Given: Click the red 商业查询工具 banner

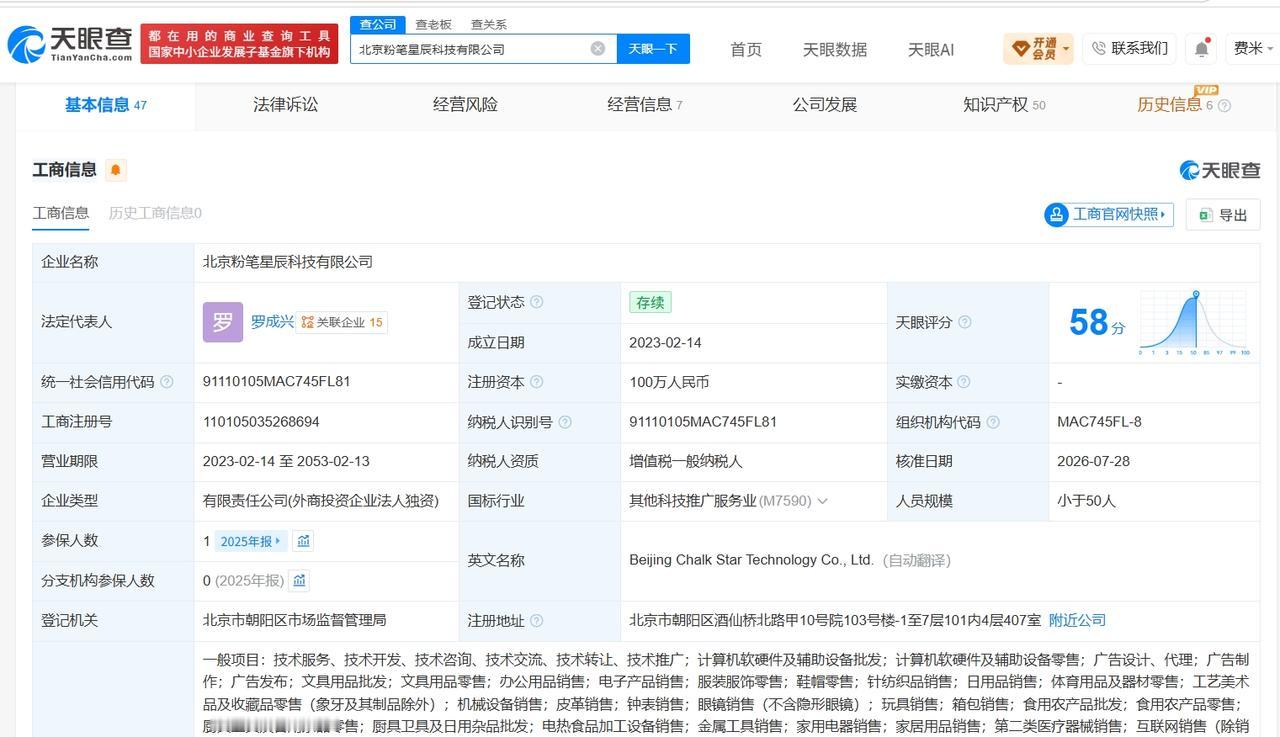Looking at the screenshot, I should pos(239,44).
